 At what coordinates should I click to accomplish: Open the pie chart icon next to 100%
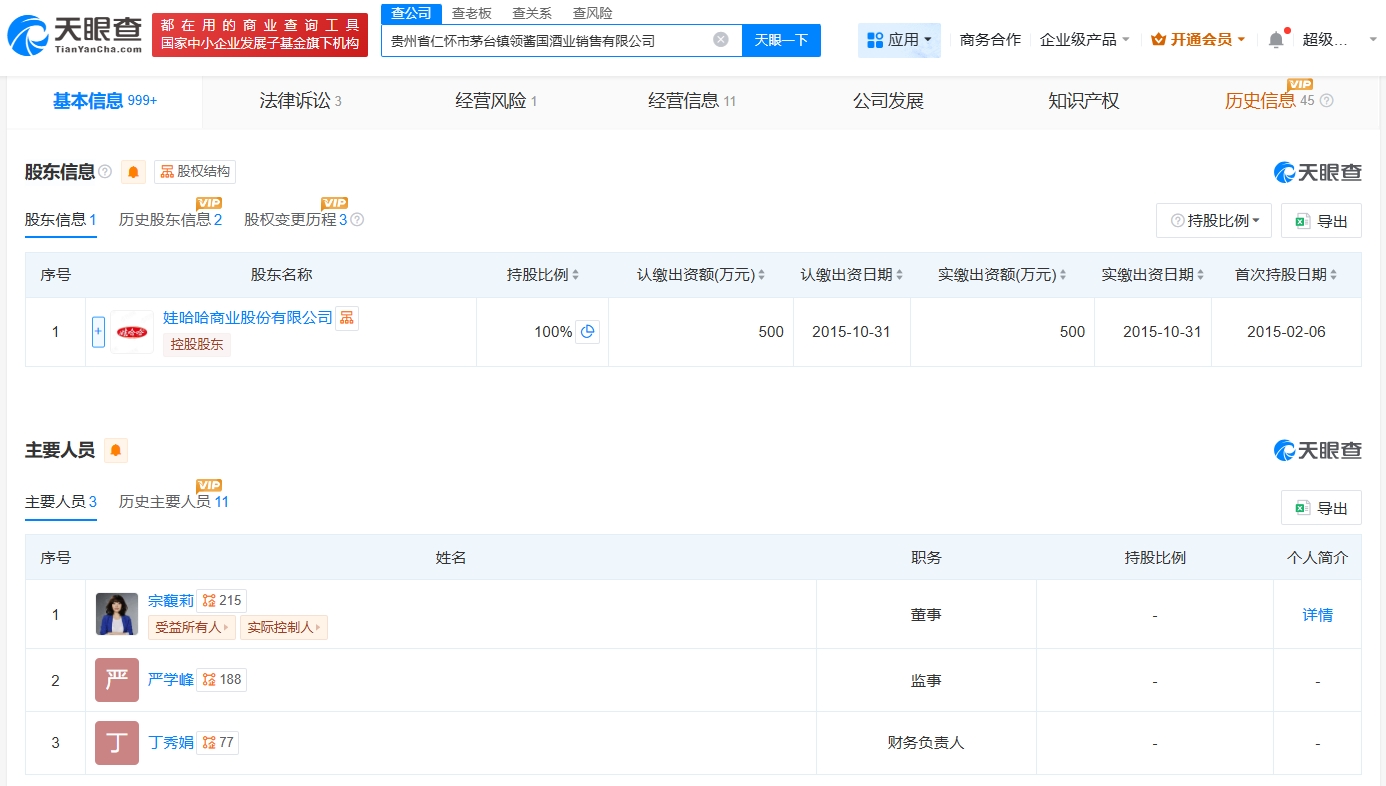tap(588, 332)
